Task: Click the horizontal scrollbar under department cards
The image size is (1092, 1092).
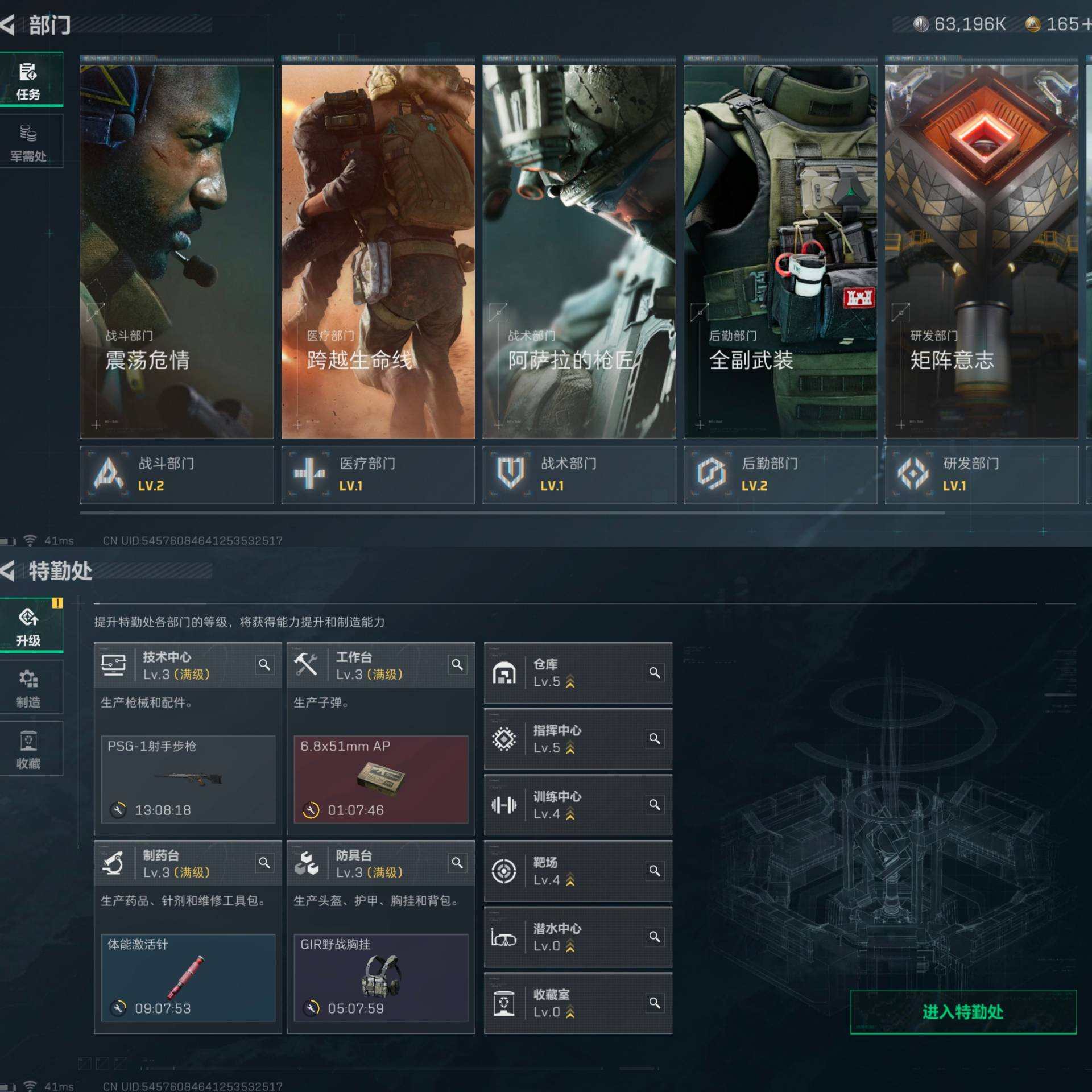Action: point(512,512)
